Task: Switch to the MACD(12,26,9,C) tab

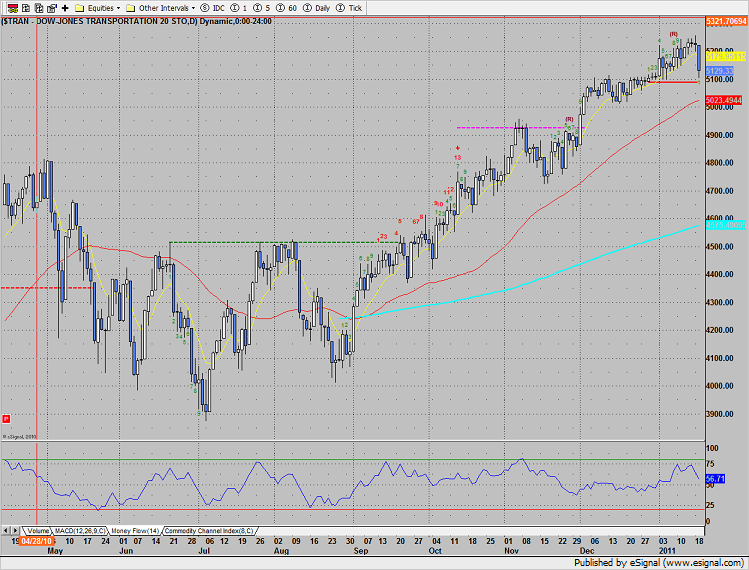Action: (80, 531)
